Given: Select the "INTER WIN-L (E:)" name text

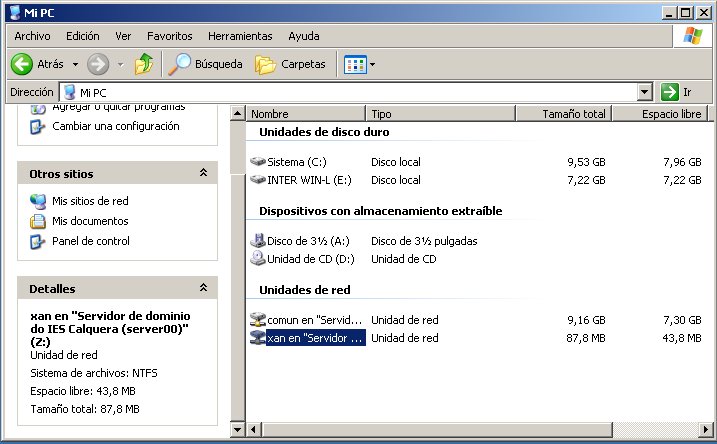Looking at the screenshot, I should click(x=309, y=180).
